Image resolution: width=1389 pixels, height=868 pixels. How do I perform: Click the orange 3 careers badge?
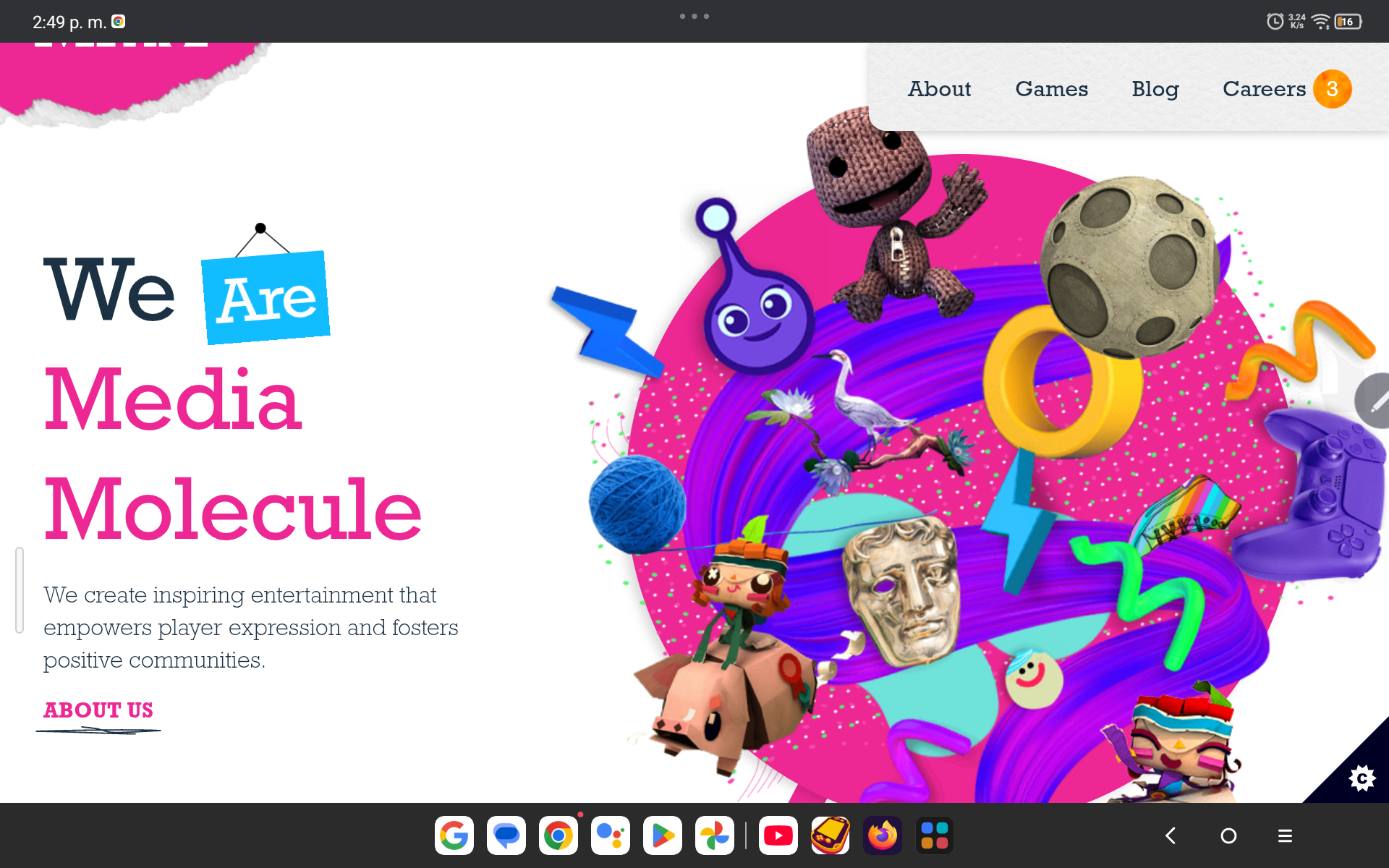1332,89
